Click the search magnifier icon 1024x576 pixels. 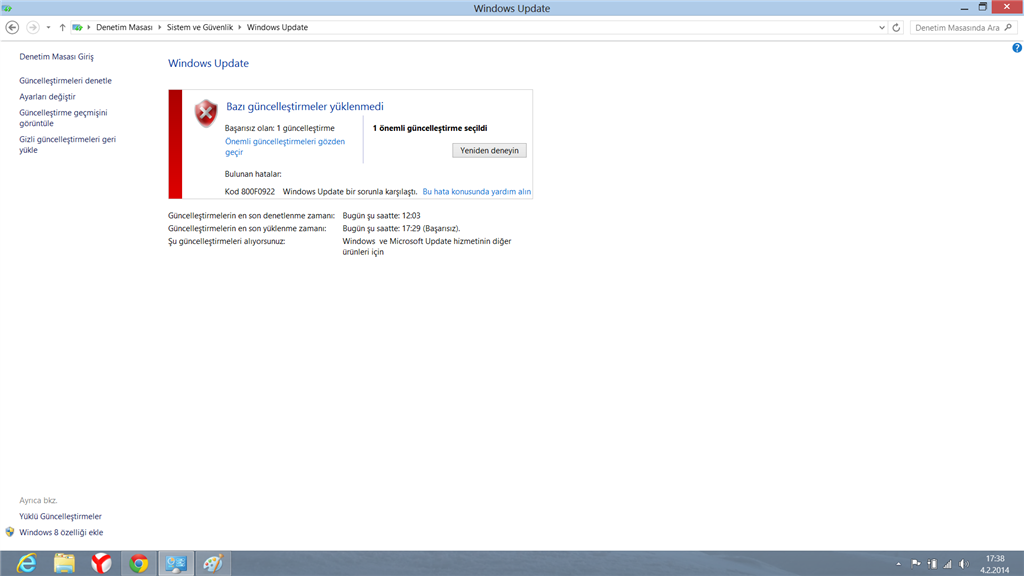click(1009, 27)
